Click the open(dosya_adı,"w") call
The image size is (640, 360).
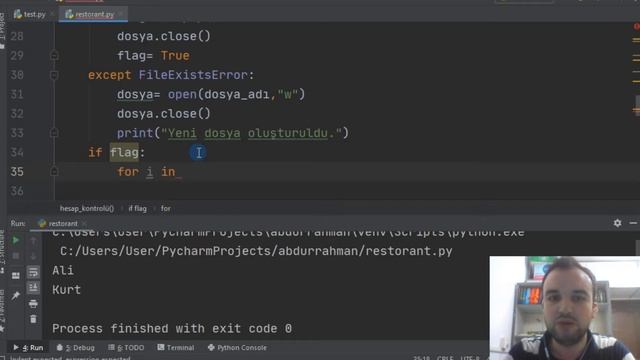point(236,94)
